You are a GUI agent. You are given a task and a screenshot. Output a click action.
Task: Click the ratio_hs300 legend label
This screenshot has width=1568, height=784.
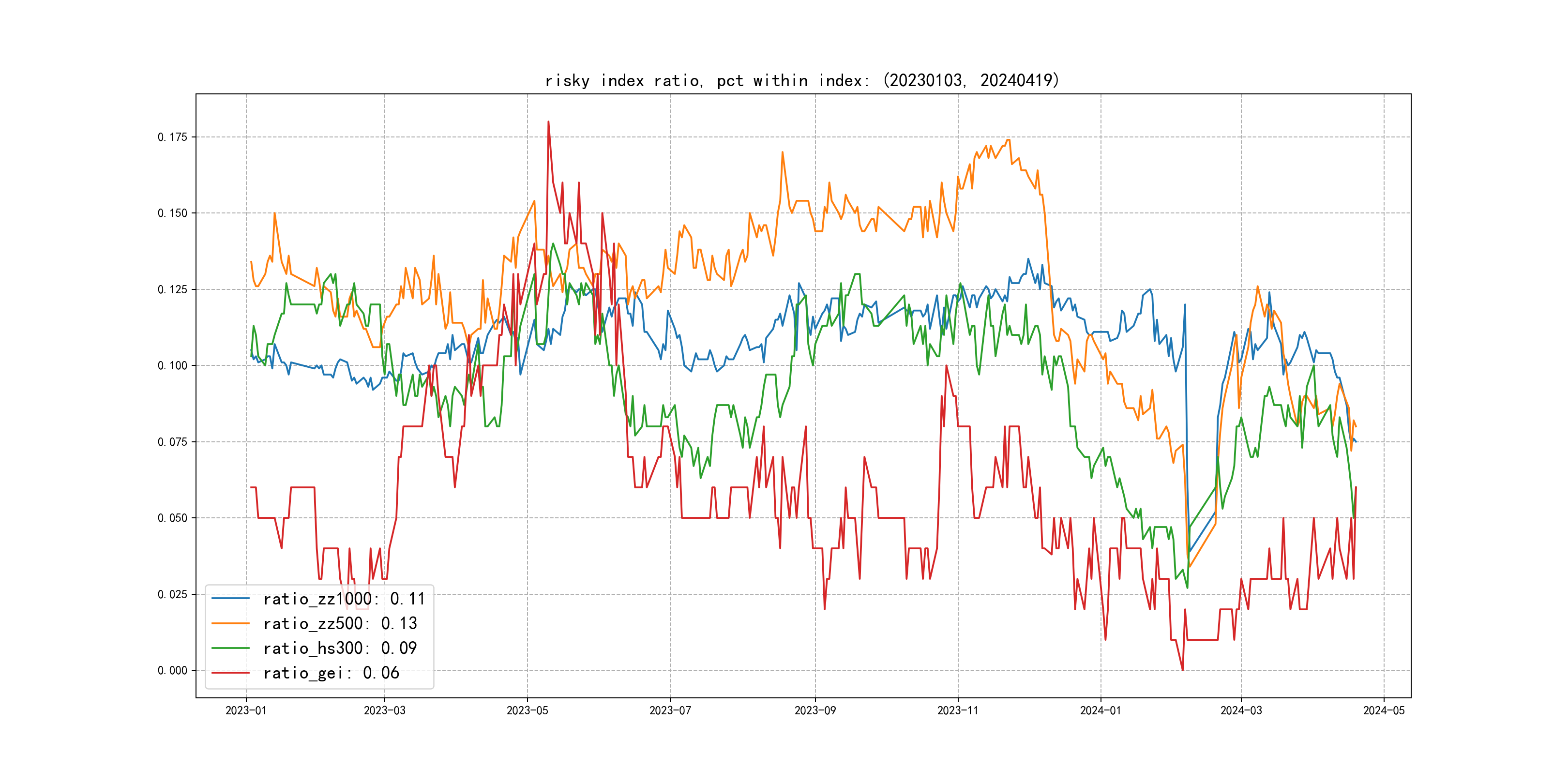(x=340, y=648)
